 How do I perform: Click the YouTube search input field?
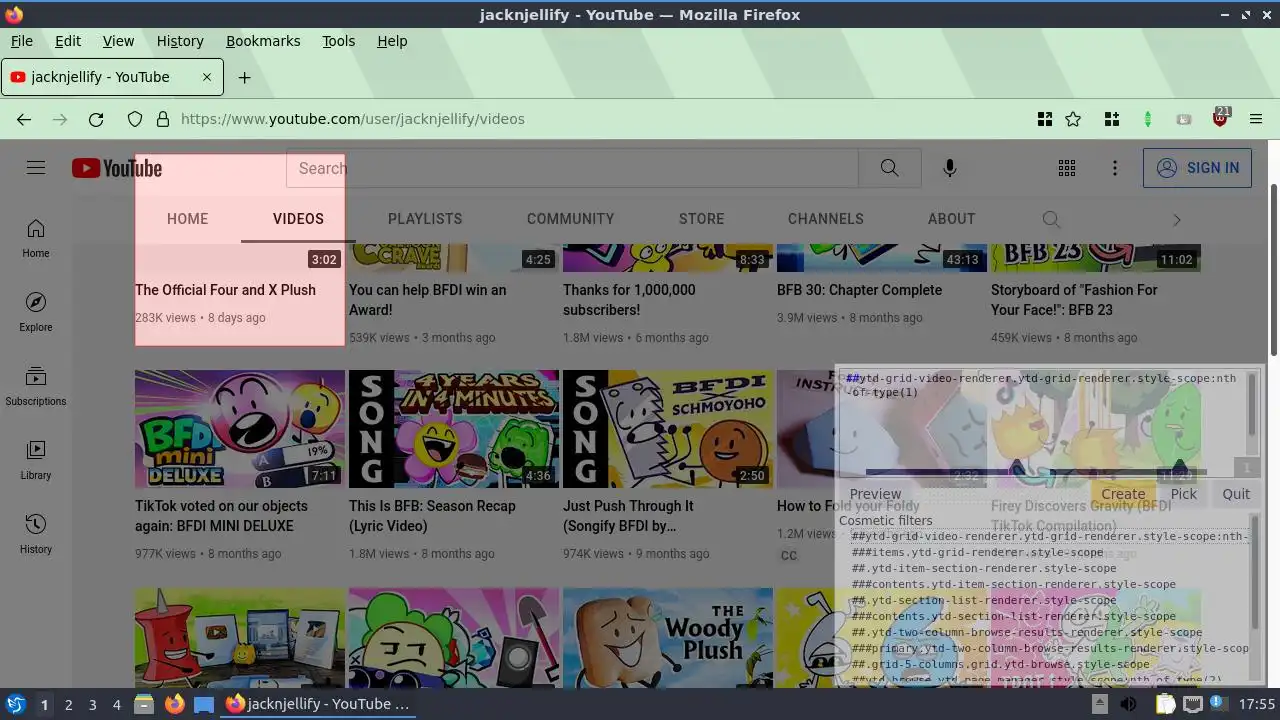click(572, 168)
